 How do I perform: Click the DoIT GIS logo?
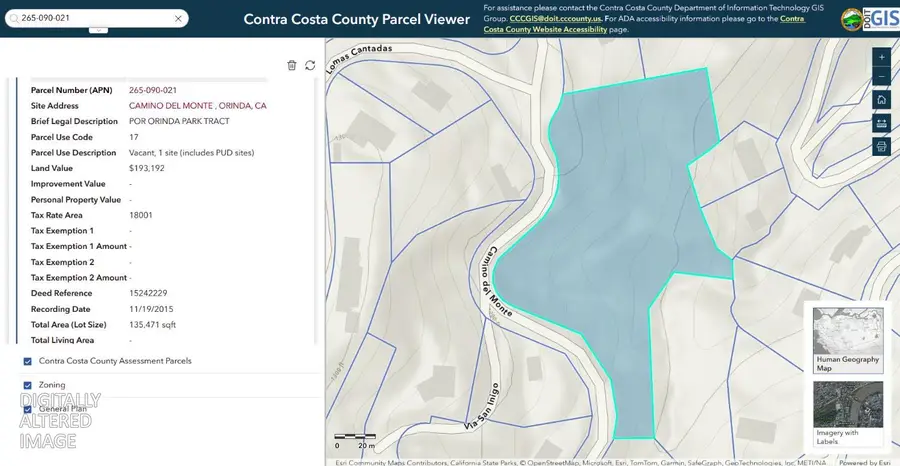882,19
